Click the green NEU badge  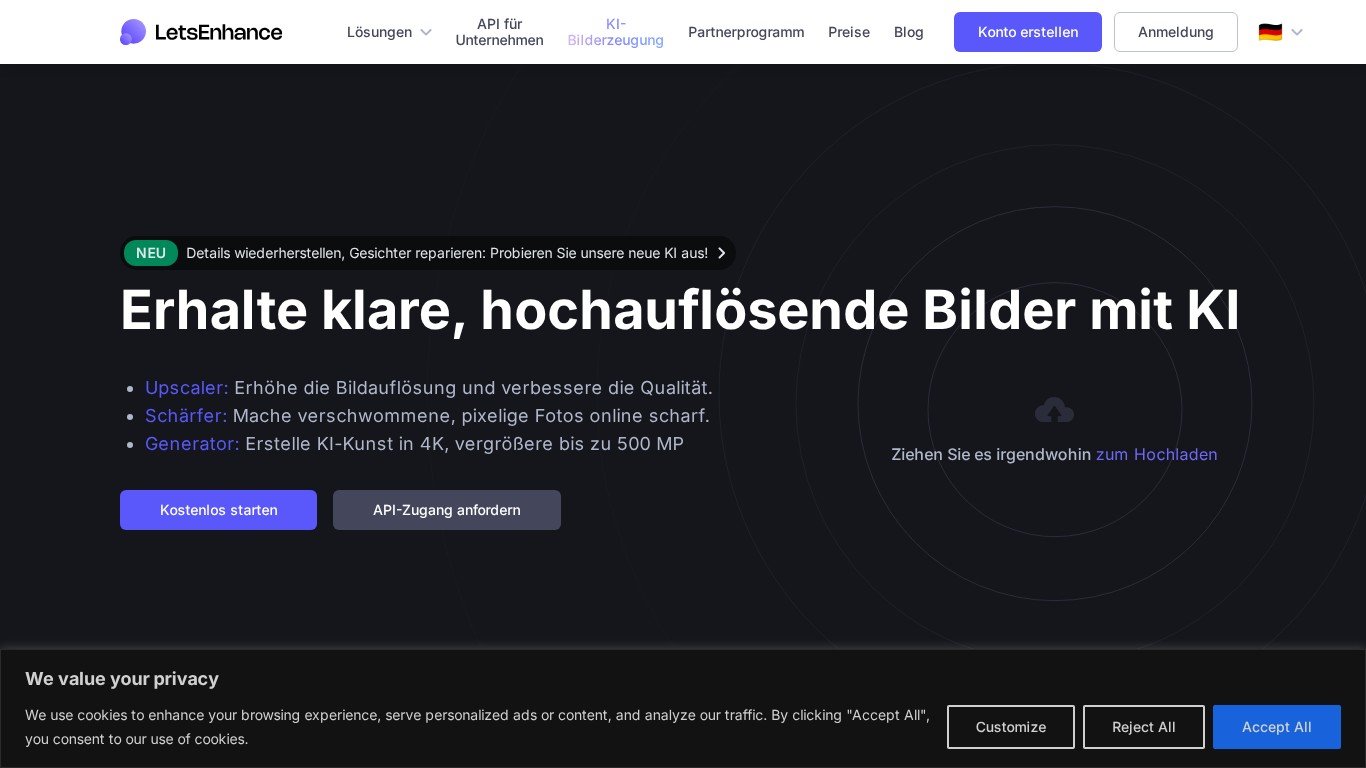click(x=151, y=253)
